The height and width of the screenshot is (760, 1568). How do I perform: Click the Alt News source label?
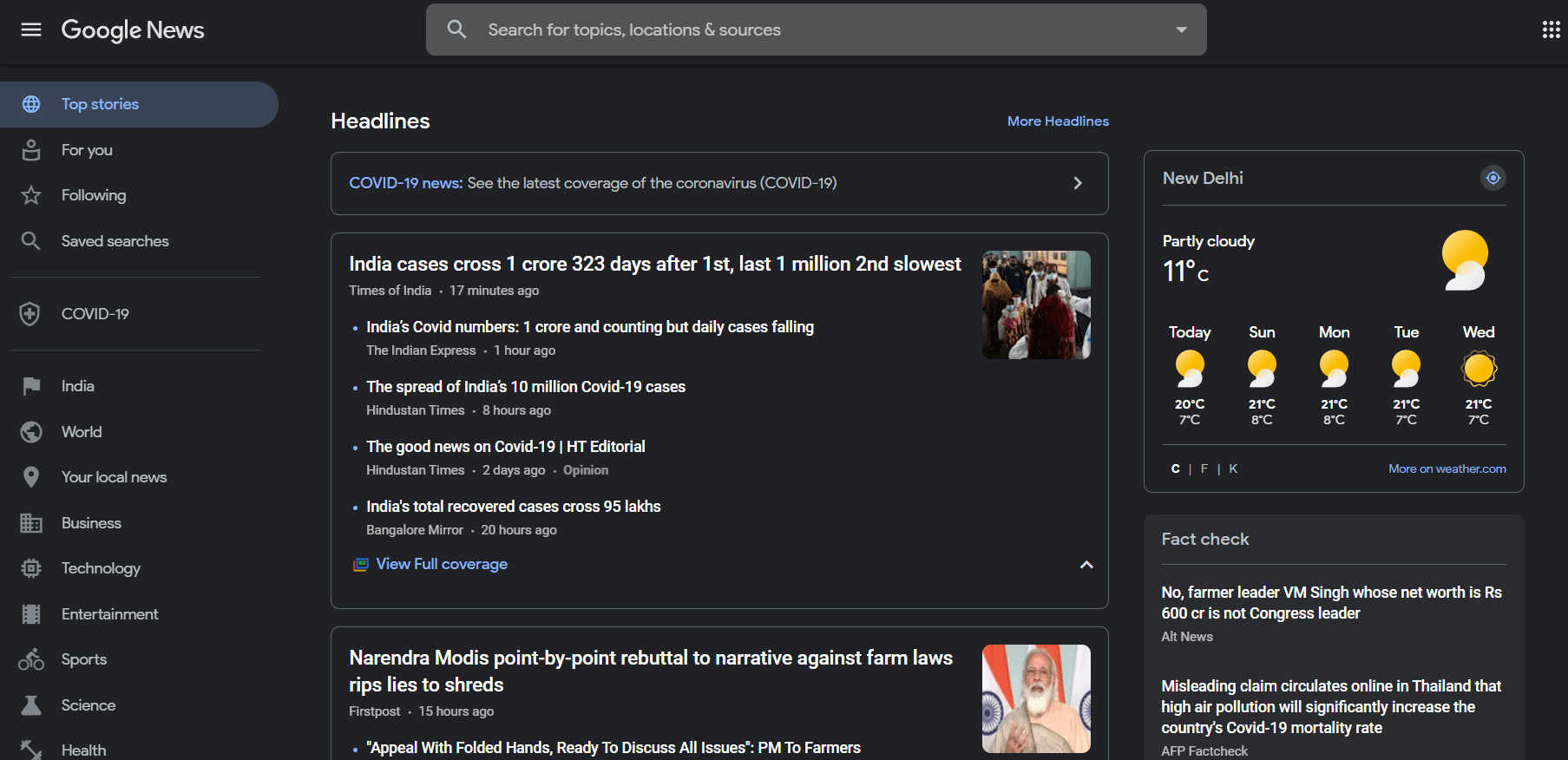(1187, 637)
